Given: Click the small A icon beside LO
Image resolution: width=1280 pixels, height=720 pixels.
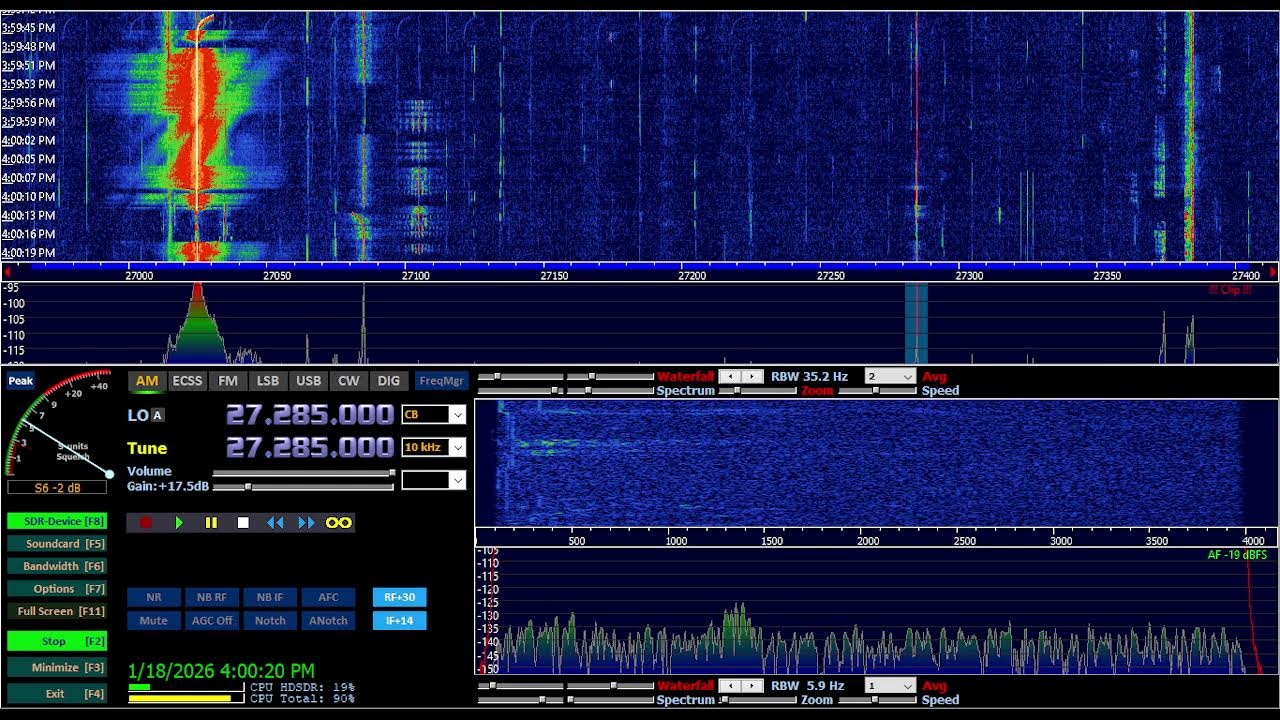Looking at the screenshot, I should tap(158, 415).
